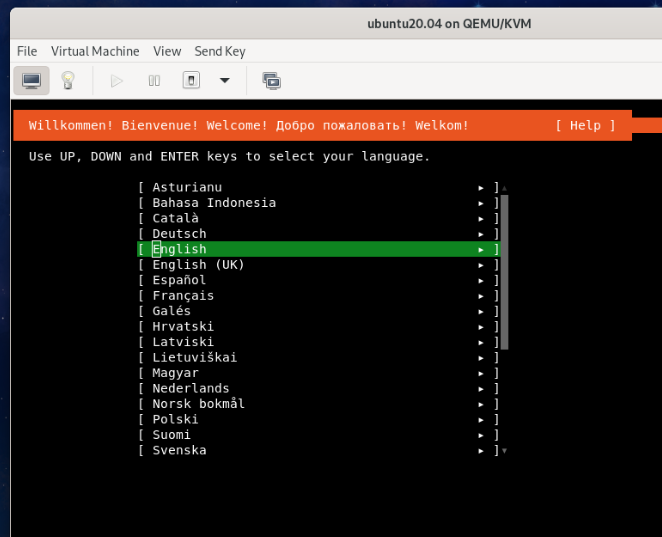Pick Français in the language list
The height and width of the screenshot is (537, 662).
[x=183, y=296]
